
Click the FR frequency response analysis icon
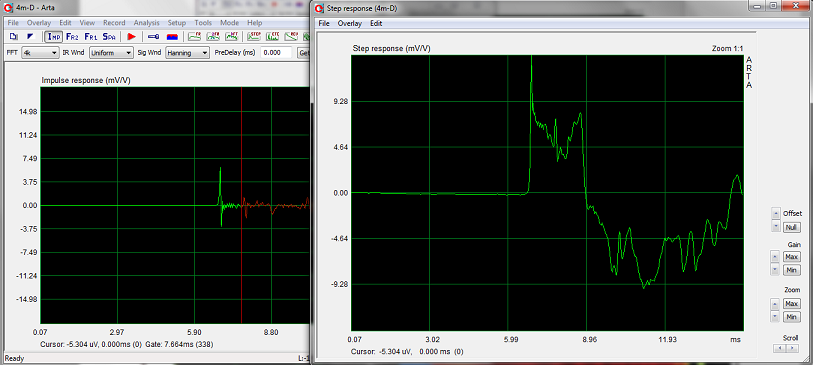pos(194,37)
